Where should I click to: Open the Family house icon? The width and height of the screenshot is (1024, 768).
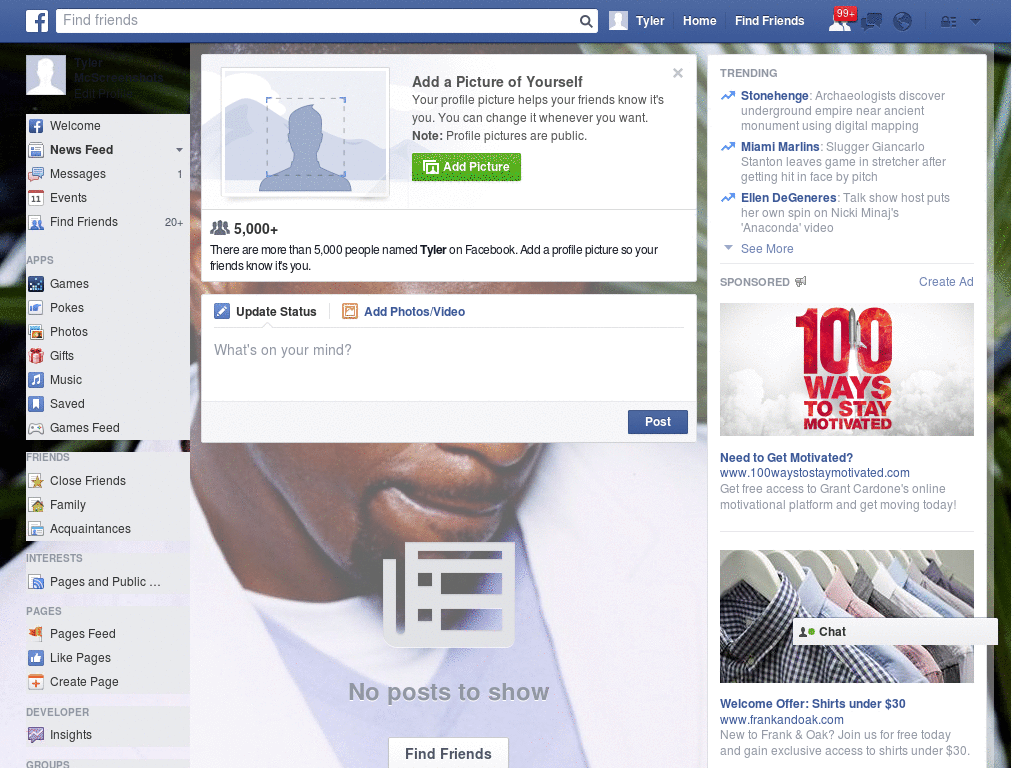36,505
